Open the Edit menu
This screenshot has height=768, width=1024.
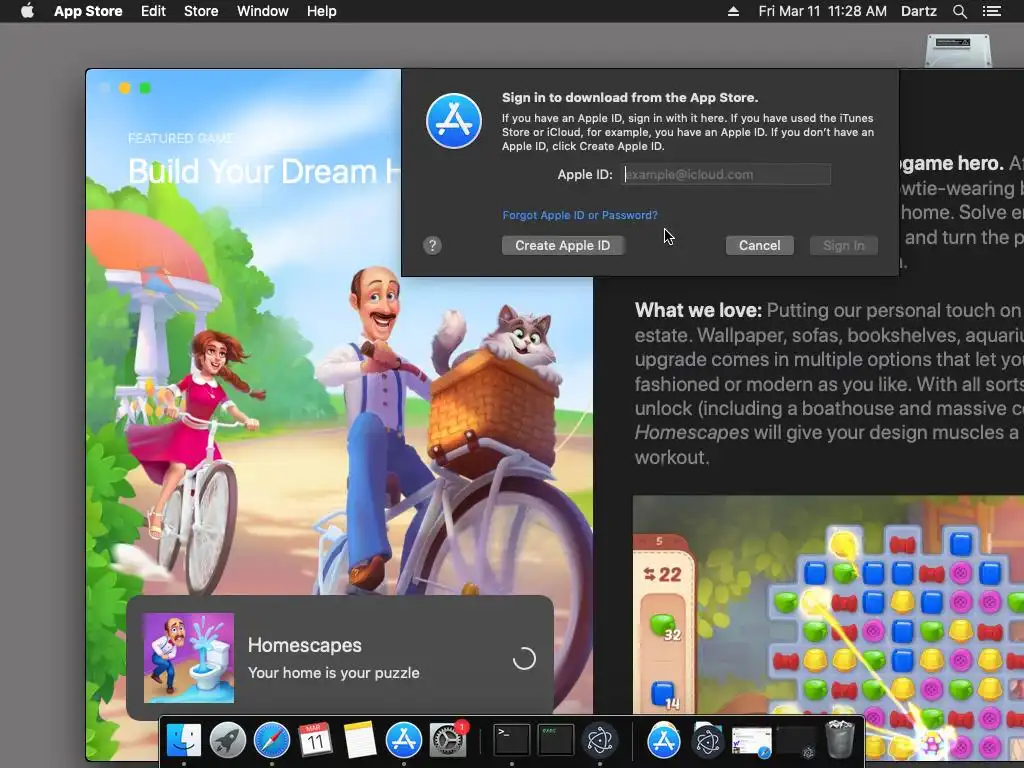153,11
